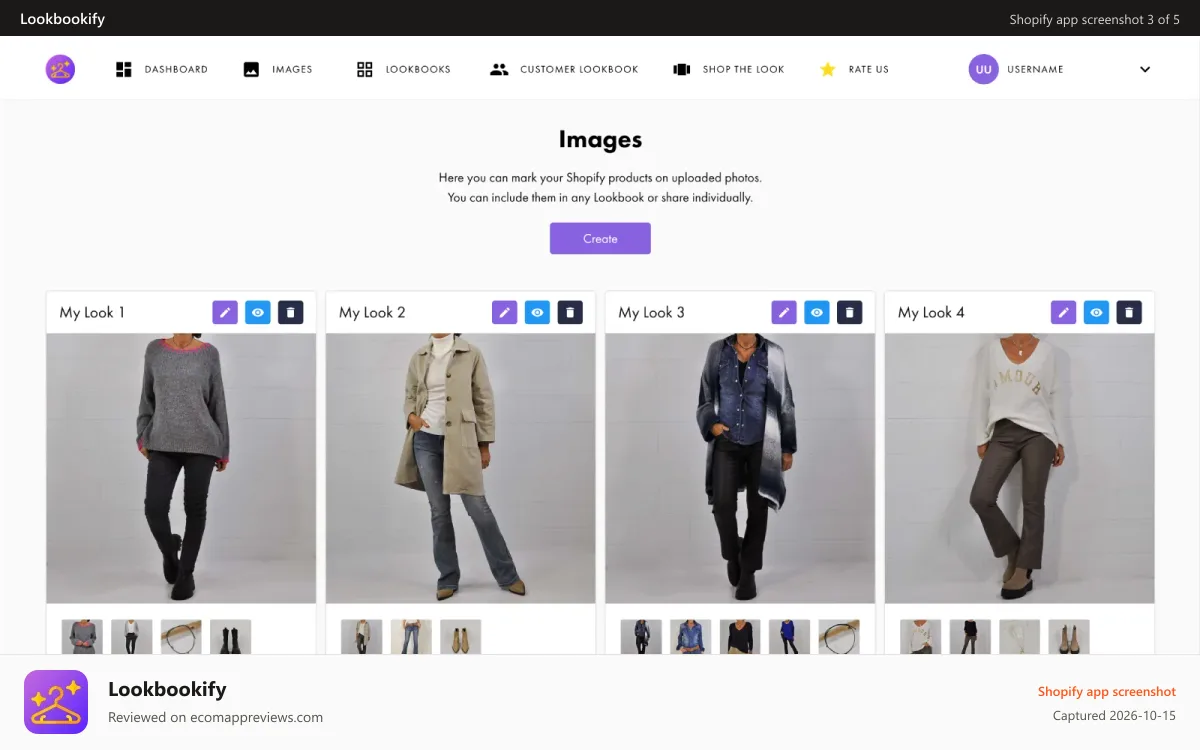Select grey sweater product thumbnail in My Look 1
The height and width of the screenshot is (750, 1200).
[x=82, y=637]
